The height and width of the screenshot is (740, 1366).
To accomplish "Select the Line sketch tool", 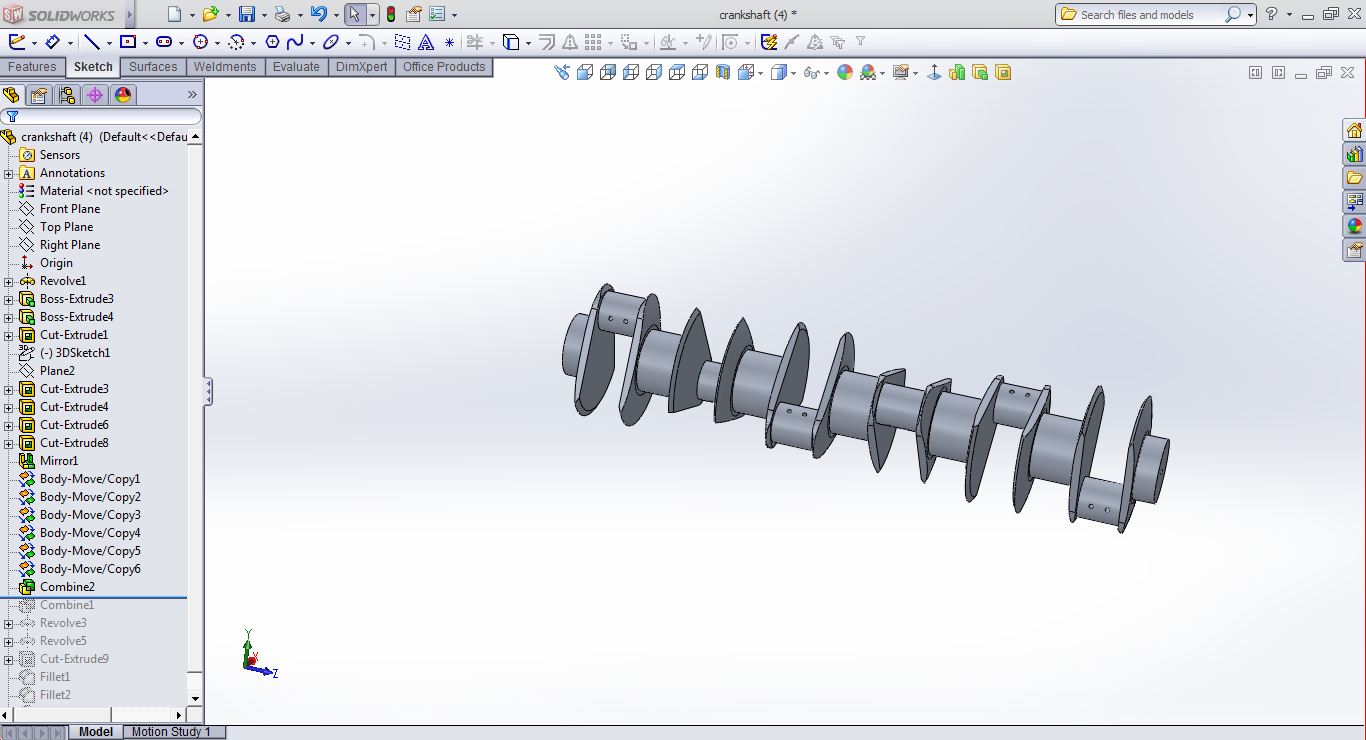I will 92,42.
